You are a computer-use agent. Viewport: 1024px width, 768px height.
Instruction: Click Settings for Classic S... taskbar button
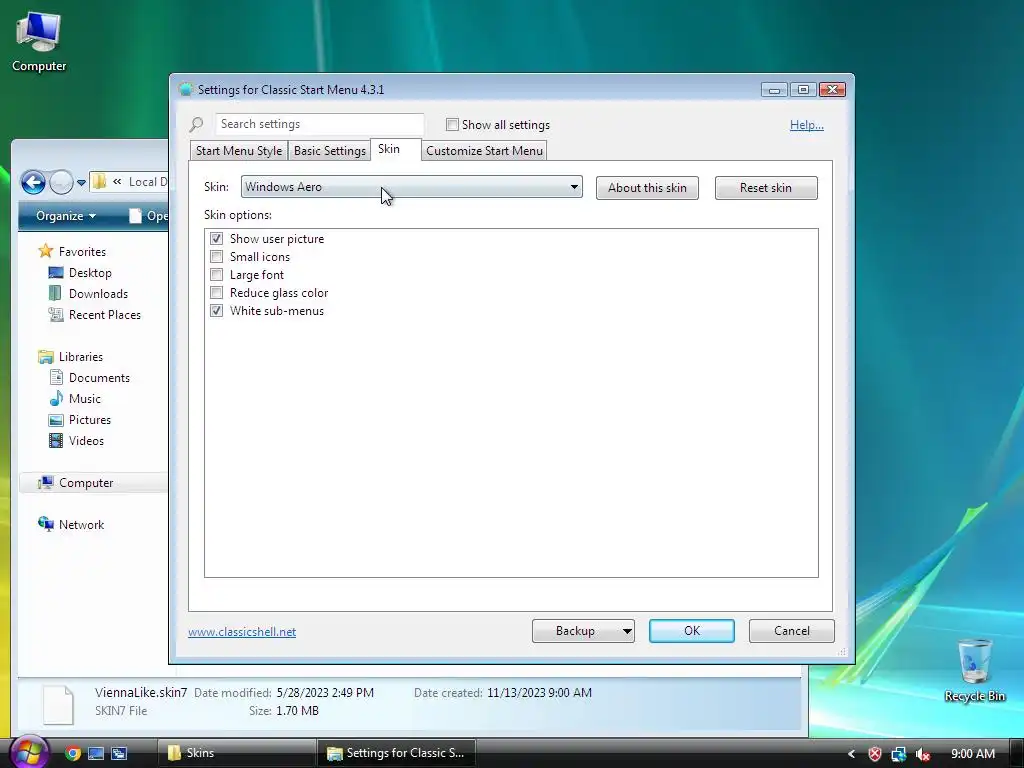[x=396, y=753]
